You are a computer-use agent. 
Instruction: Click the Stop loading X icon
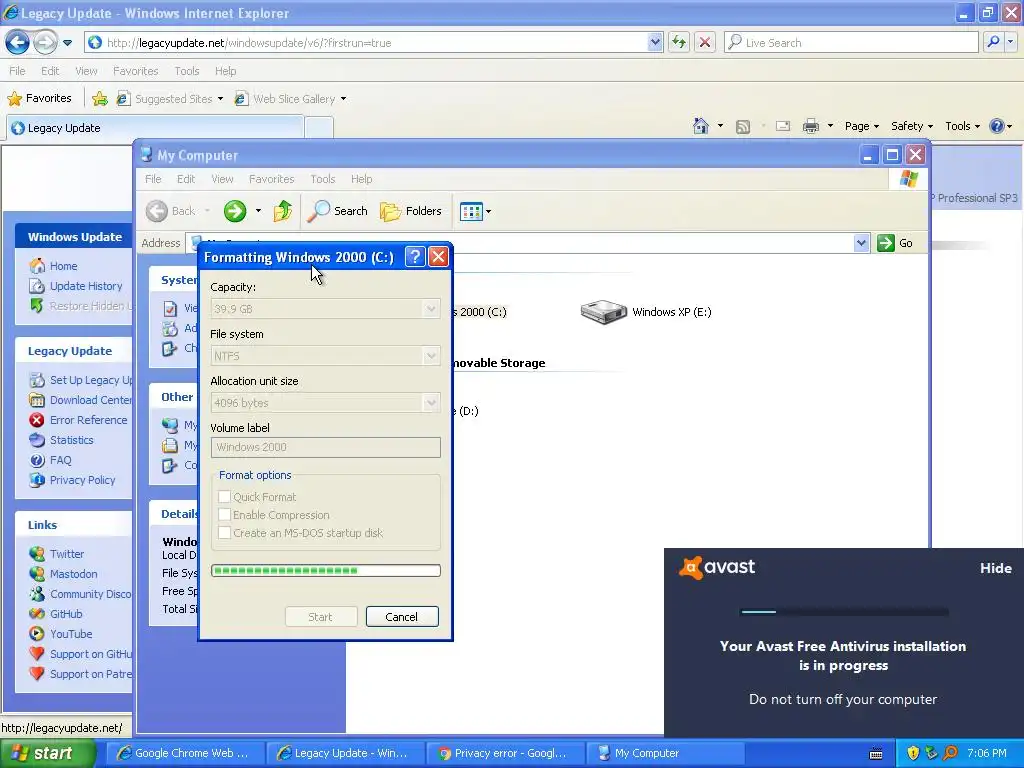tap(705, 42)
